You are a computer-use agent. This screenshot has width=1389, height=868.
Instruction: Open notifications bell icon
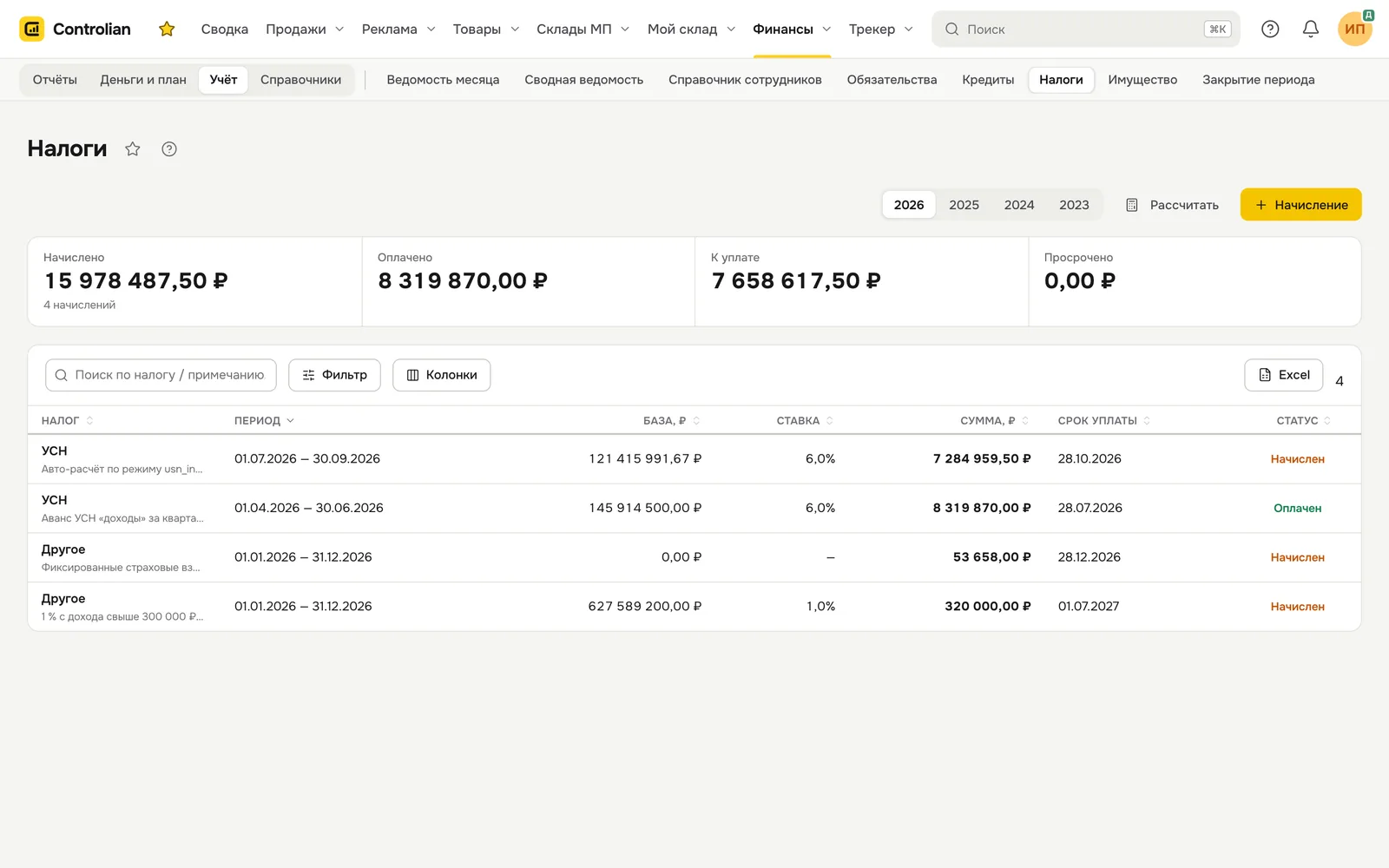[x=1311, y=29]
